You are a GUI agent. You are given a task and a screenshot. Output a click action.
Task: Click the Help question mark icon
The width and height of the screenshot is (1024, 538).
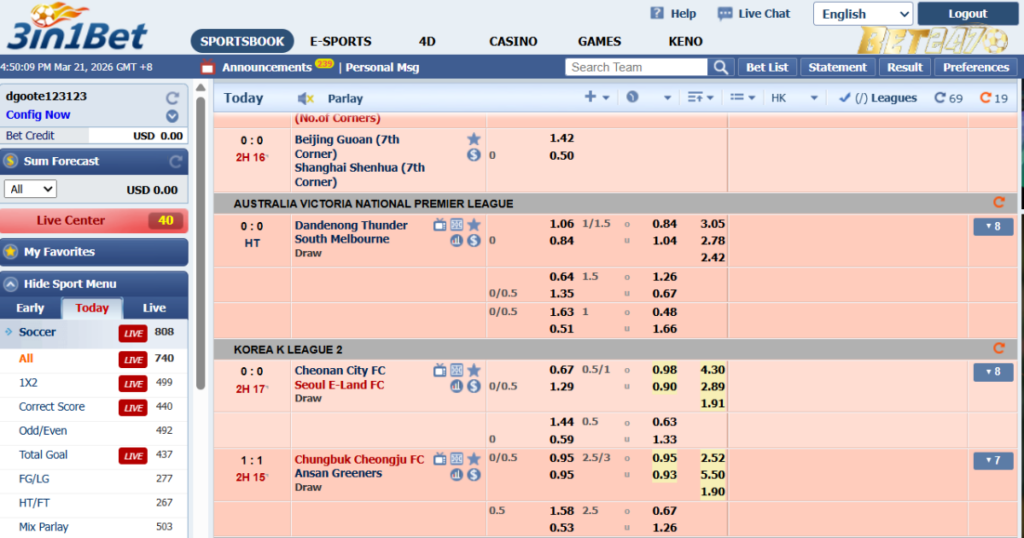[x=657, y=13]
